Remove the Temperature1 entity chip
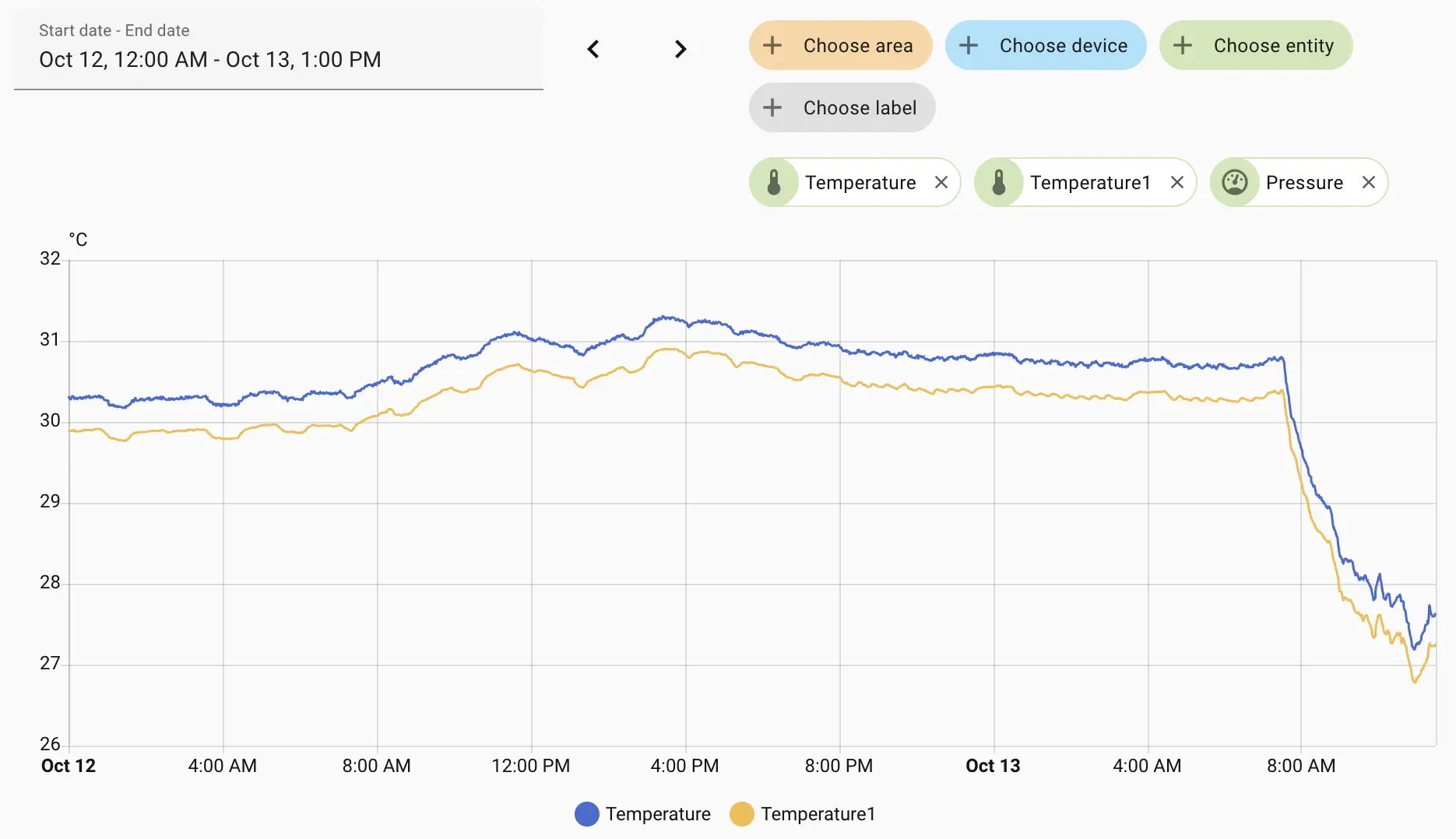This screenshot has width=1456, height=839. 1177,182
